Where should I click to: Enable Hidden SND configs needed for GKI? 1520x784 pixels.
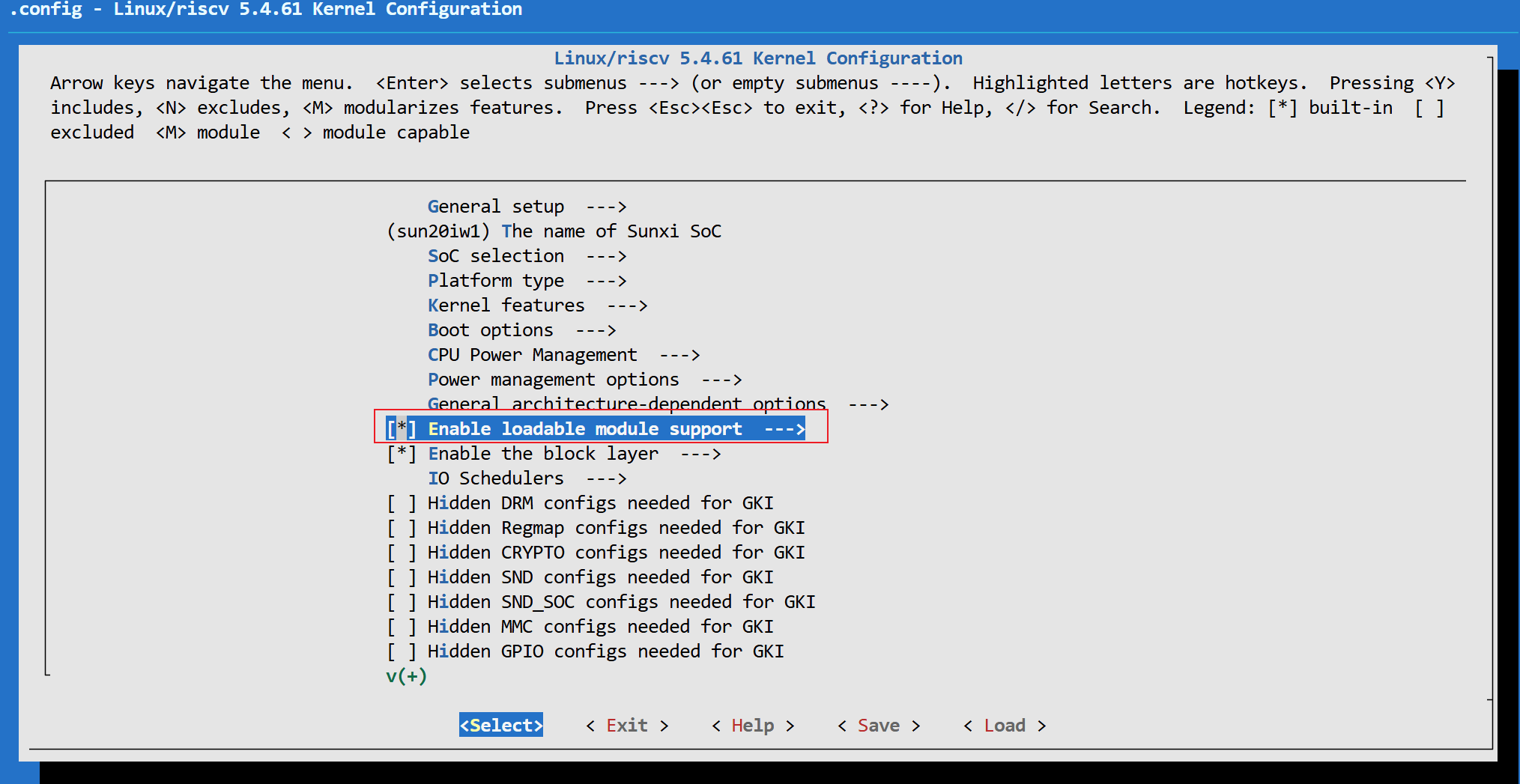point(402,577)
